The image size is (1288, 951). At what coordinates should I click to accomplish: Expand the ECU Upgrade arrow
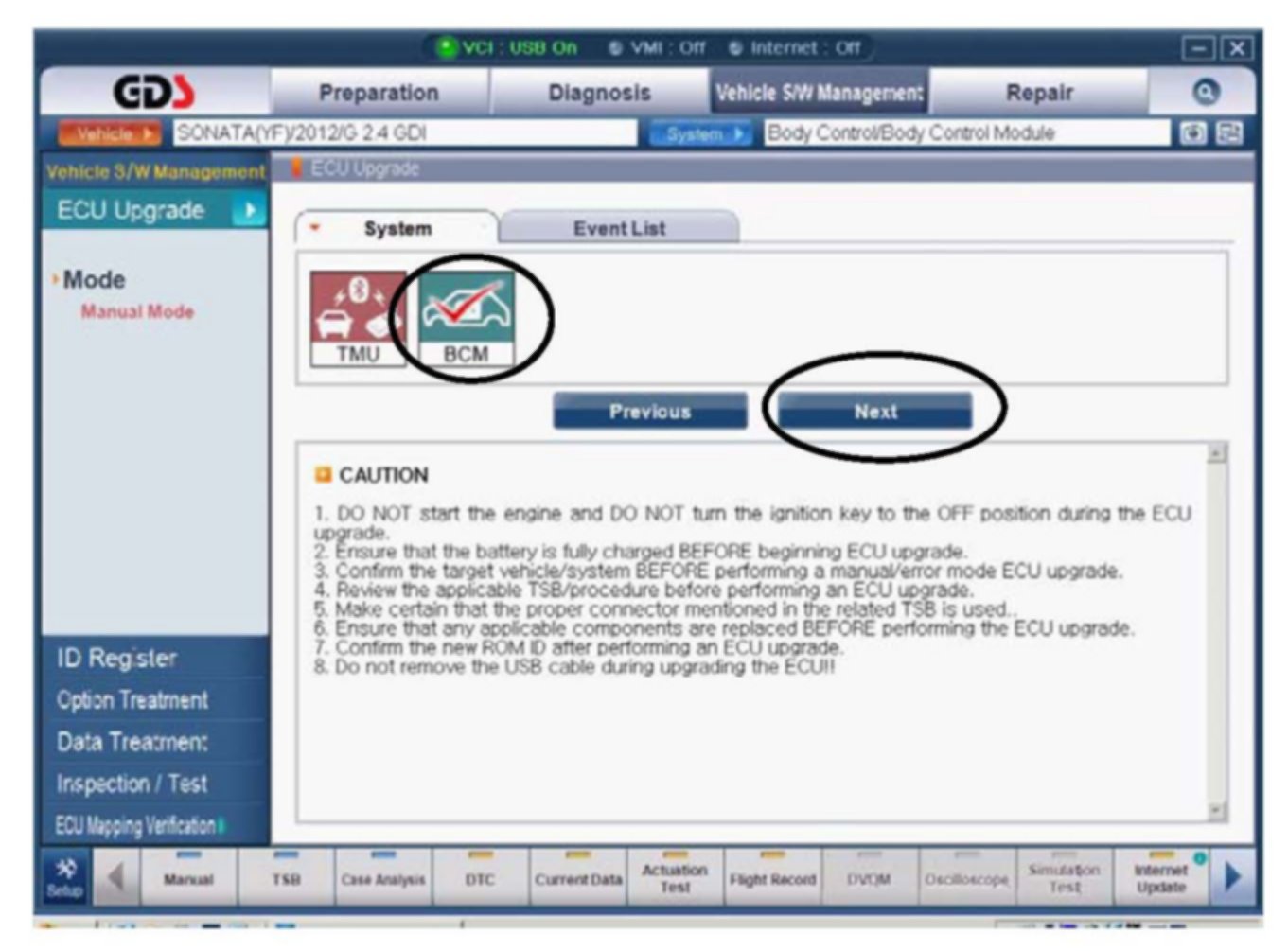coord(249,210)
